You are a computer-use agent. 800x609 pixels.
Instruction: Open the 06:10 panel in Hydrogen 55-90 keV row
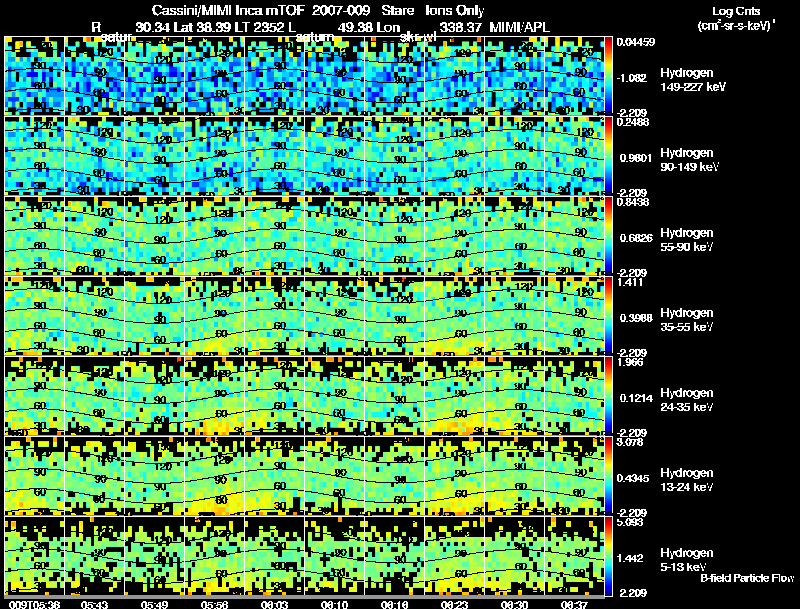tap(335, 236)
